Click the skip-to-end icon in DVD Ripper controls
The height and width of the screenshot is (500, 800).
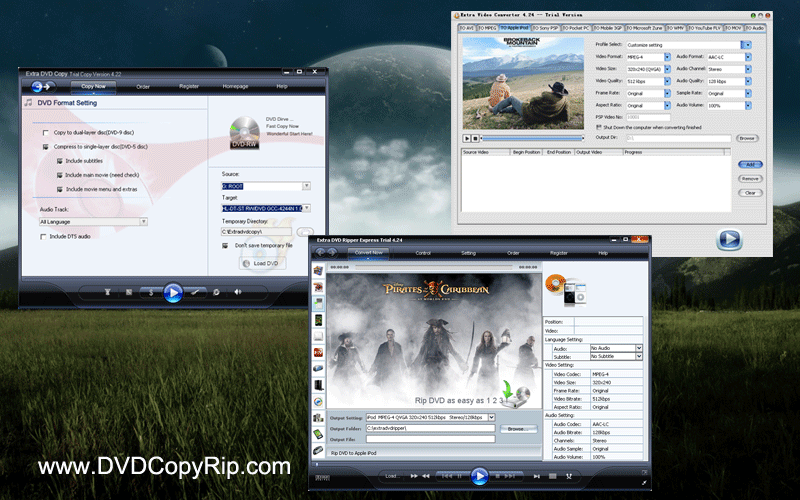tap(537, 477)
